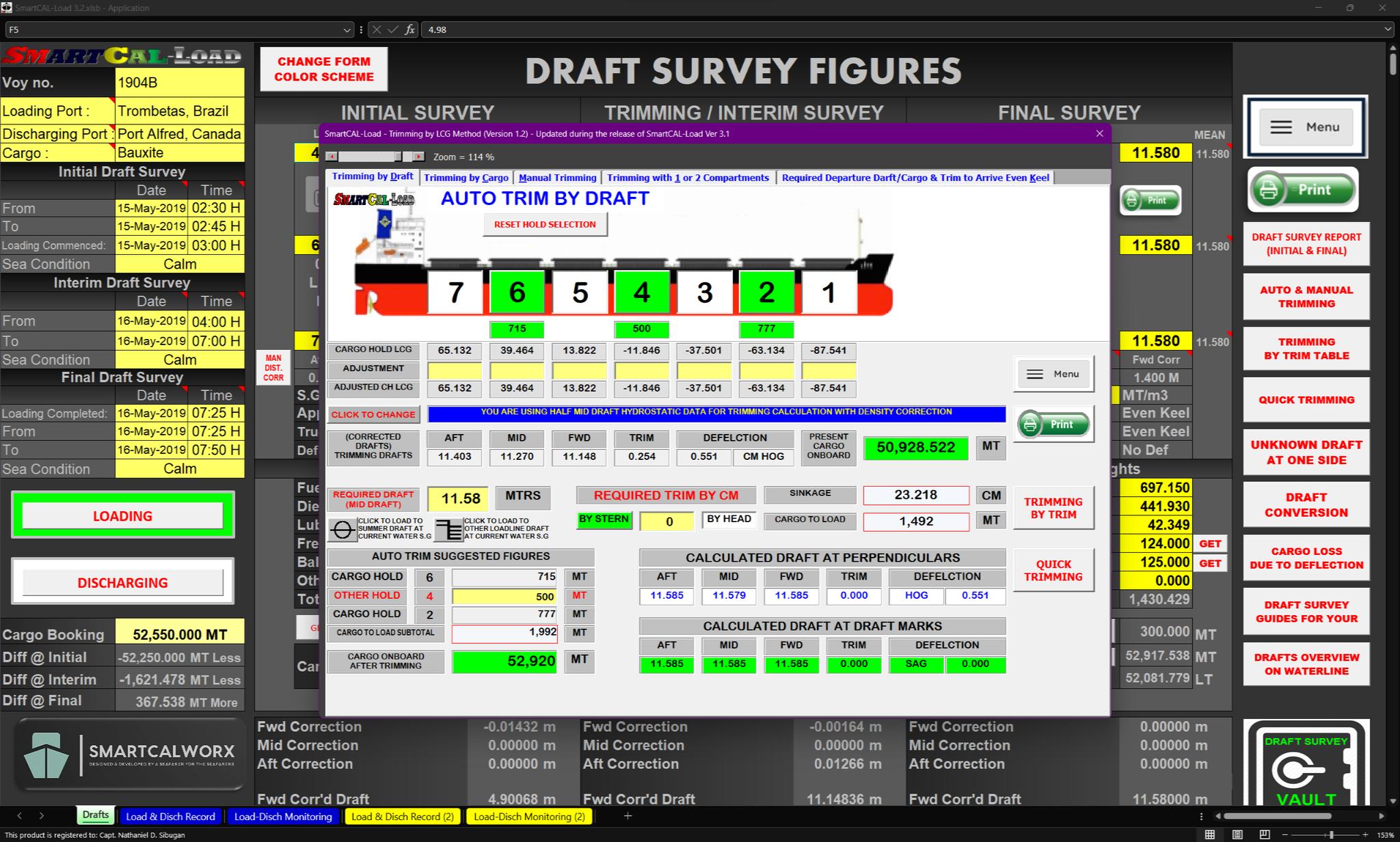The height and width of the screenshot is (842, 1400).
Task: Select the Normal view icon in the status bar
Action: 1210,834
